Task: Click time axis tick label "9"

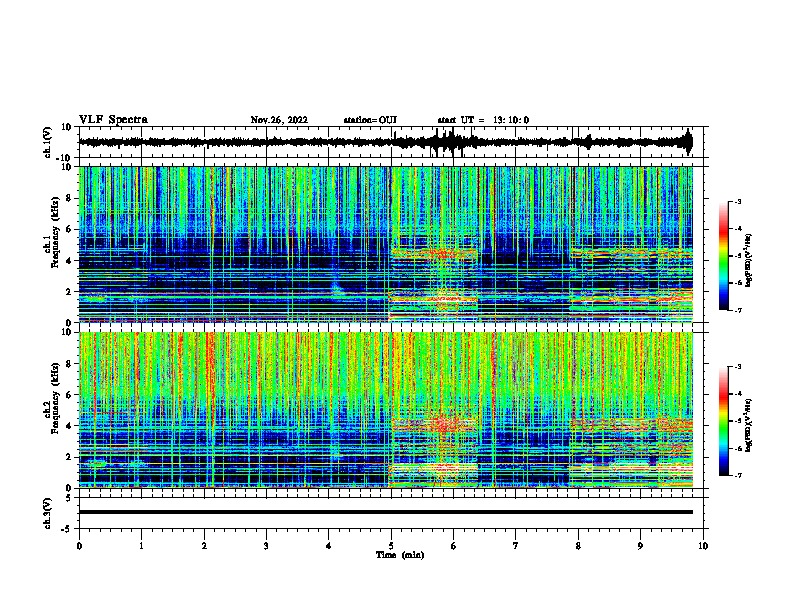Action: 640,546
